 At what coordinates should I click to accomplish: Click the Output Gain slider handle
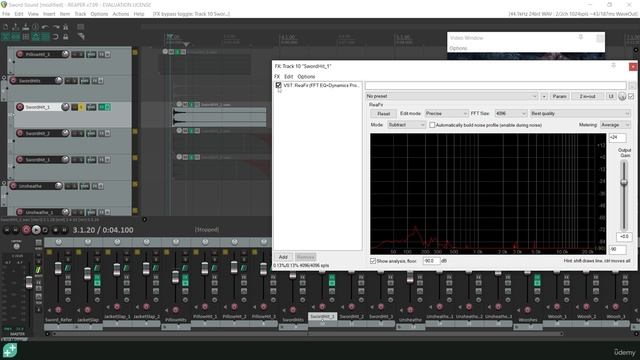point(624,182)
